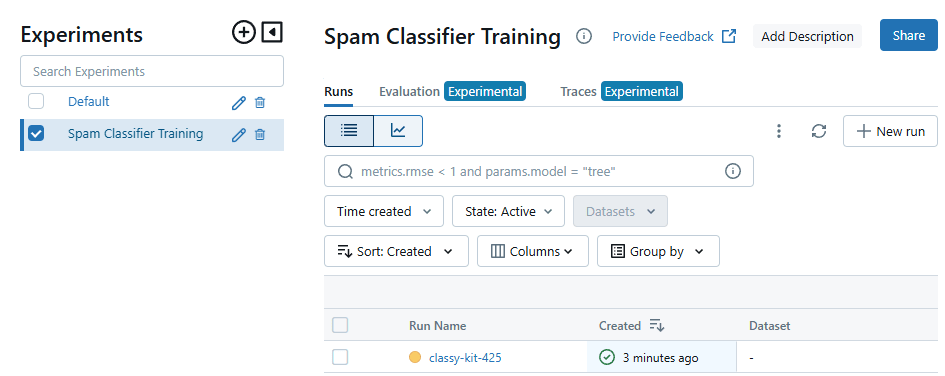945x376 pixels.
Task: Refresh the runs list
Action: (x=818, y=131)
